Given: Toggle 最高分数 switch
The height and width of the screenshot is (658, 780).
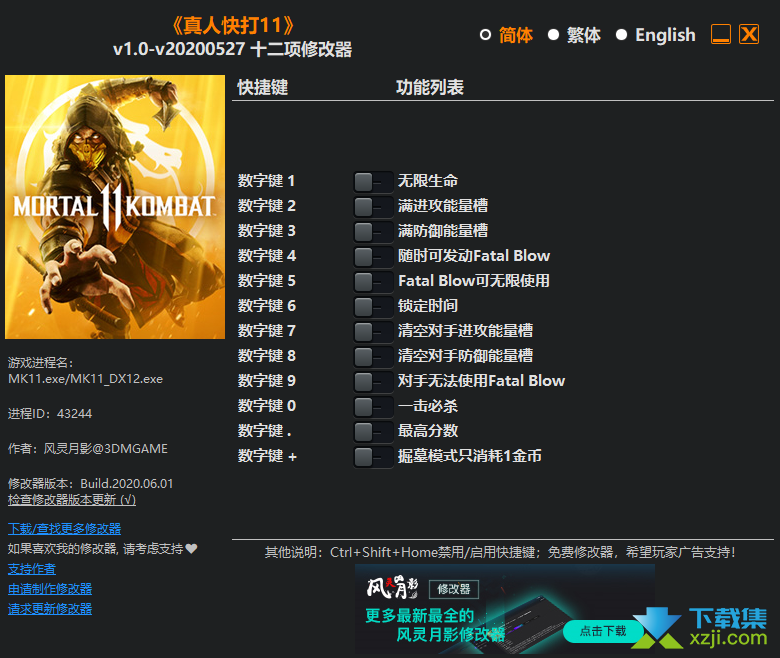Looking at the screenshot, I should coord(373,431).
